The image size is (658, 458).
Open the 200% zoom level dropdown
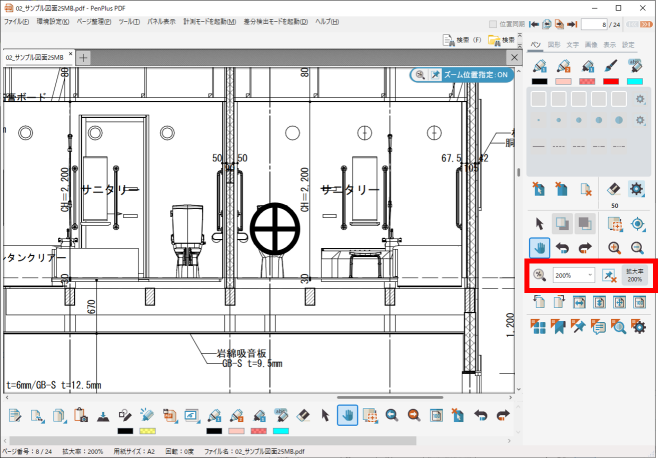591,274
